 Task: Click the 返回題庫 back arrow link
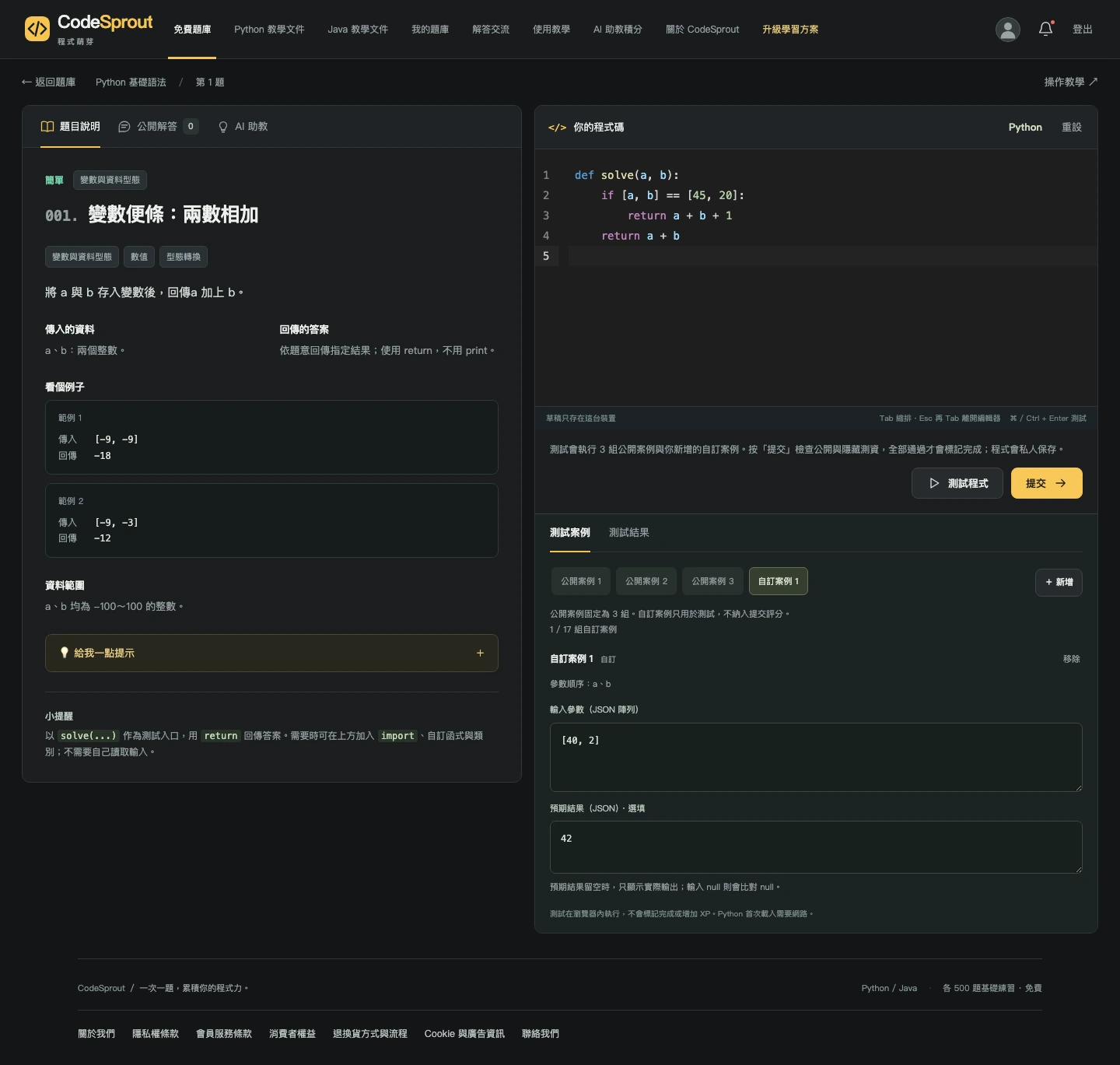point(48,82)
